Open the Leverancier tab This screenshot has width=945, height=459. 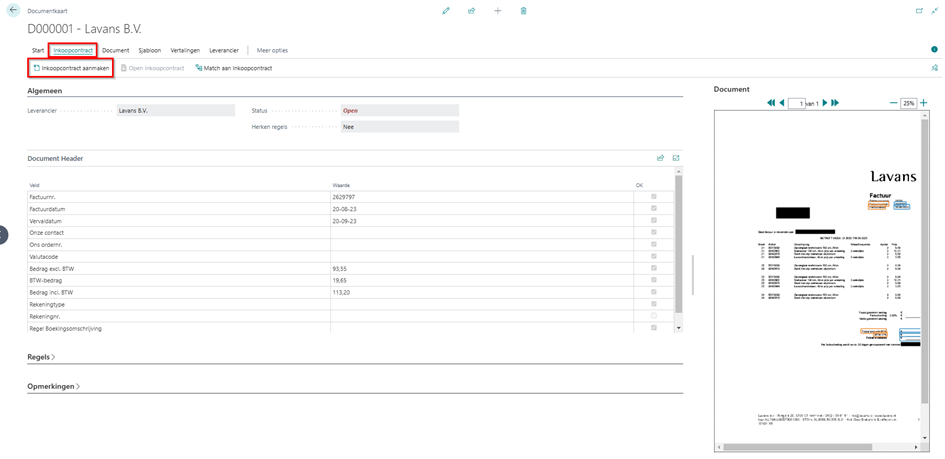(224, 51)
